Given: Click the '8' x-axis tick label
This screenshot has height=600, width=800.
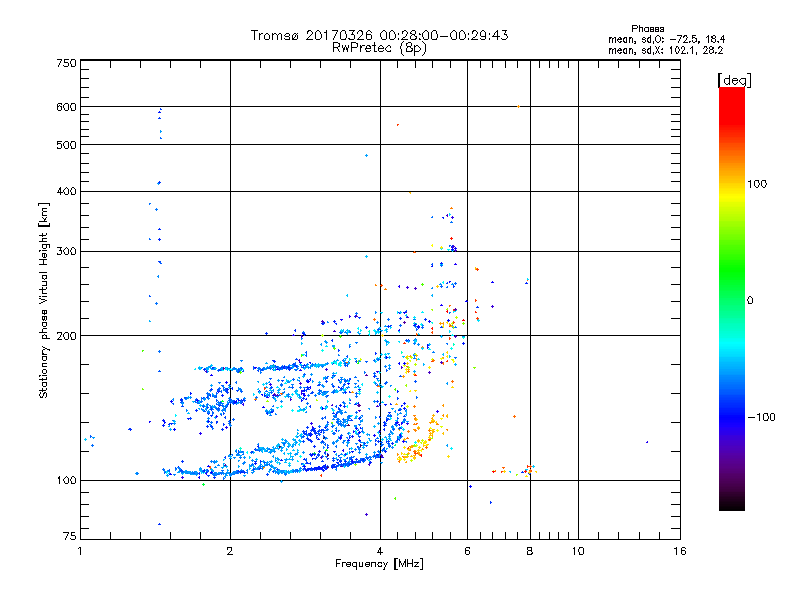Looking at the screenshot, I should pyautogui.click(x=530, y=551).
